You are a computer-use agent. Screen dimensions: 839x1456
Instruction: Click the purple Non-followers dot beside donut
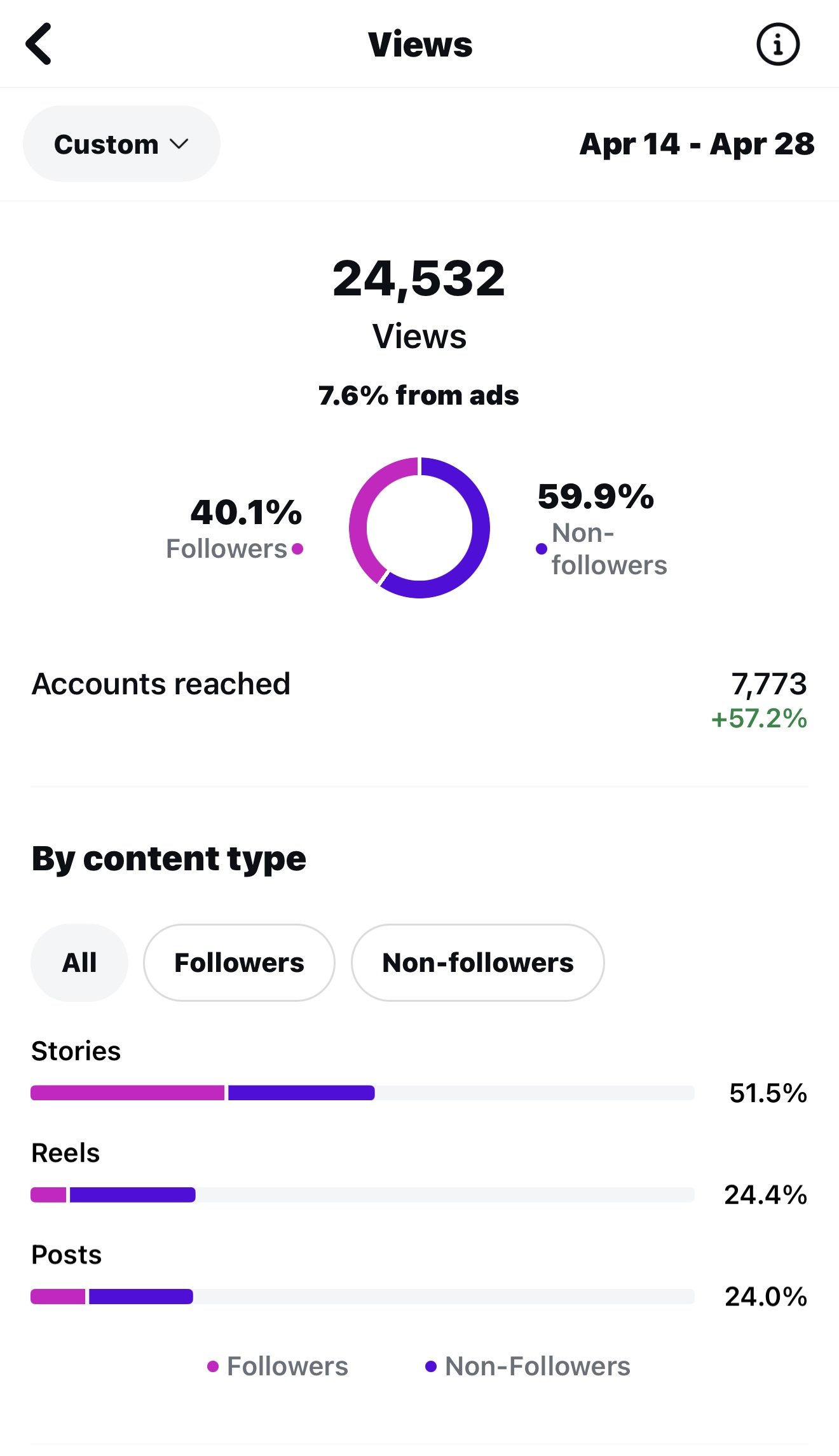pos(542,549)
